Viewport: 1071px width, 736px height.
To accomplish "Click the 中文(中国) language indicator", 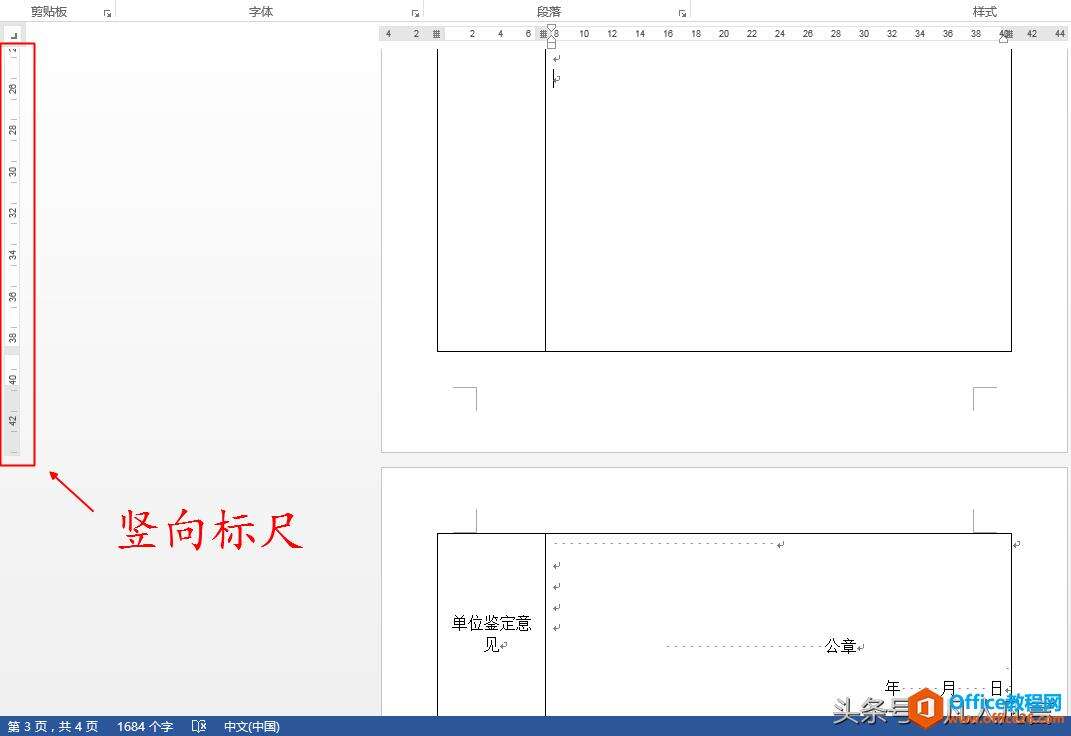I will (252, 726).
